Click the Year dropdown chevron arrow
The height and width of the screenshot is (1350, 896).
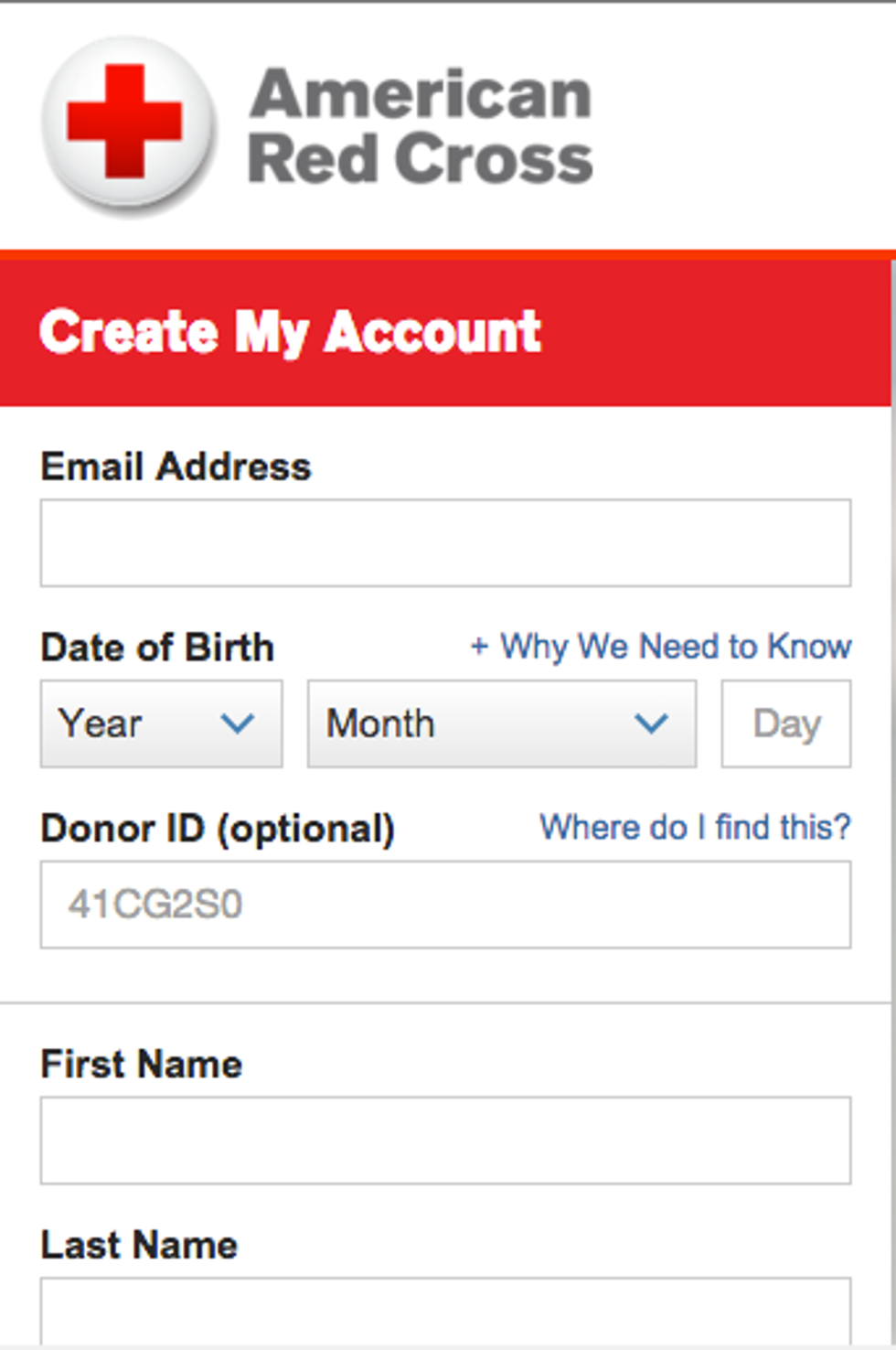click(237, 723)
